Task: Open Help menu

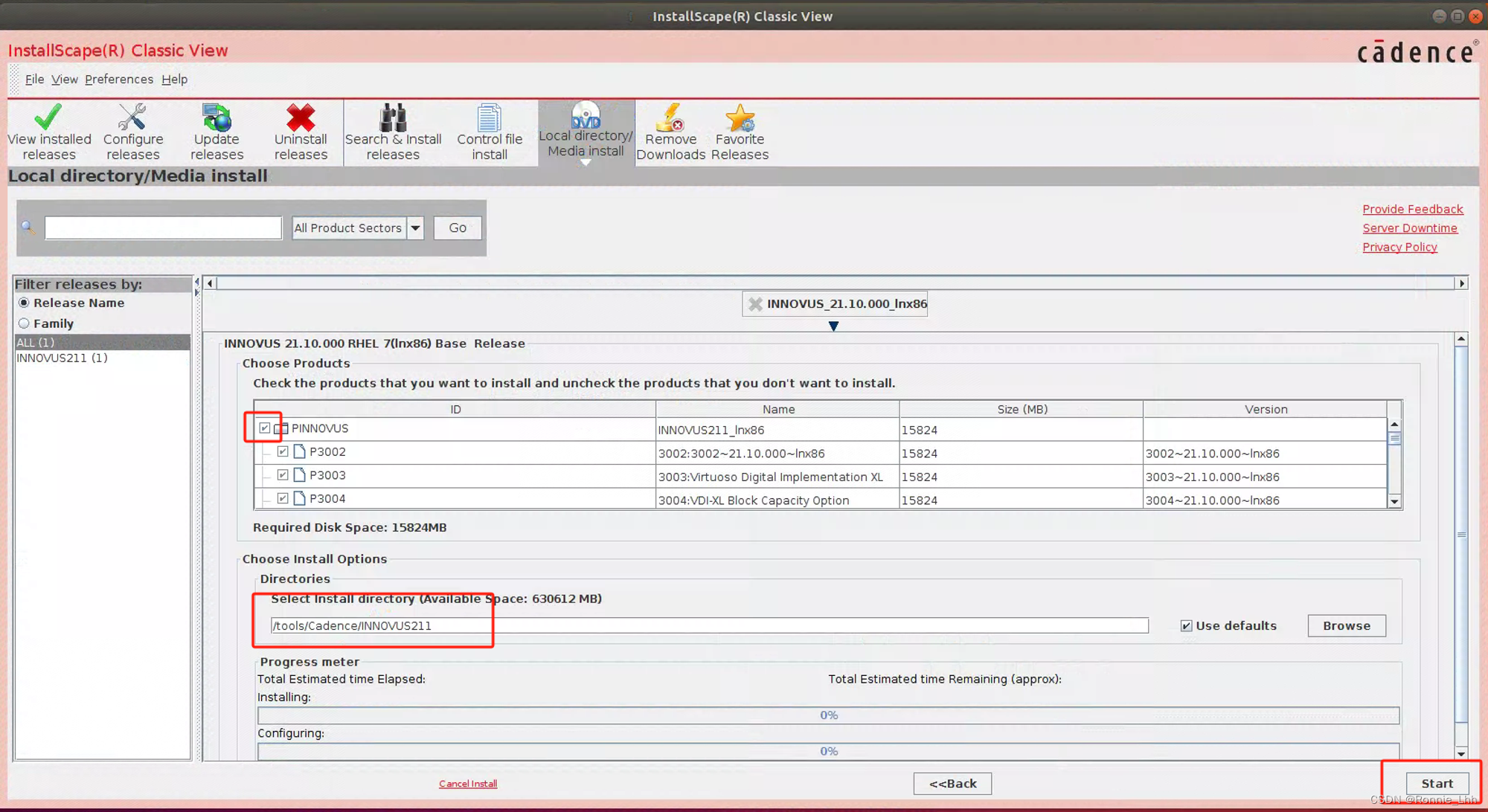Action: pos(175,79)
